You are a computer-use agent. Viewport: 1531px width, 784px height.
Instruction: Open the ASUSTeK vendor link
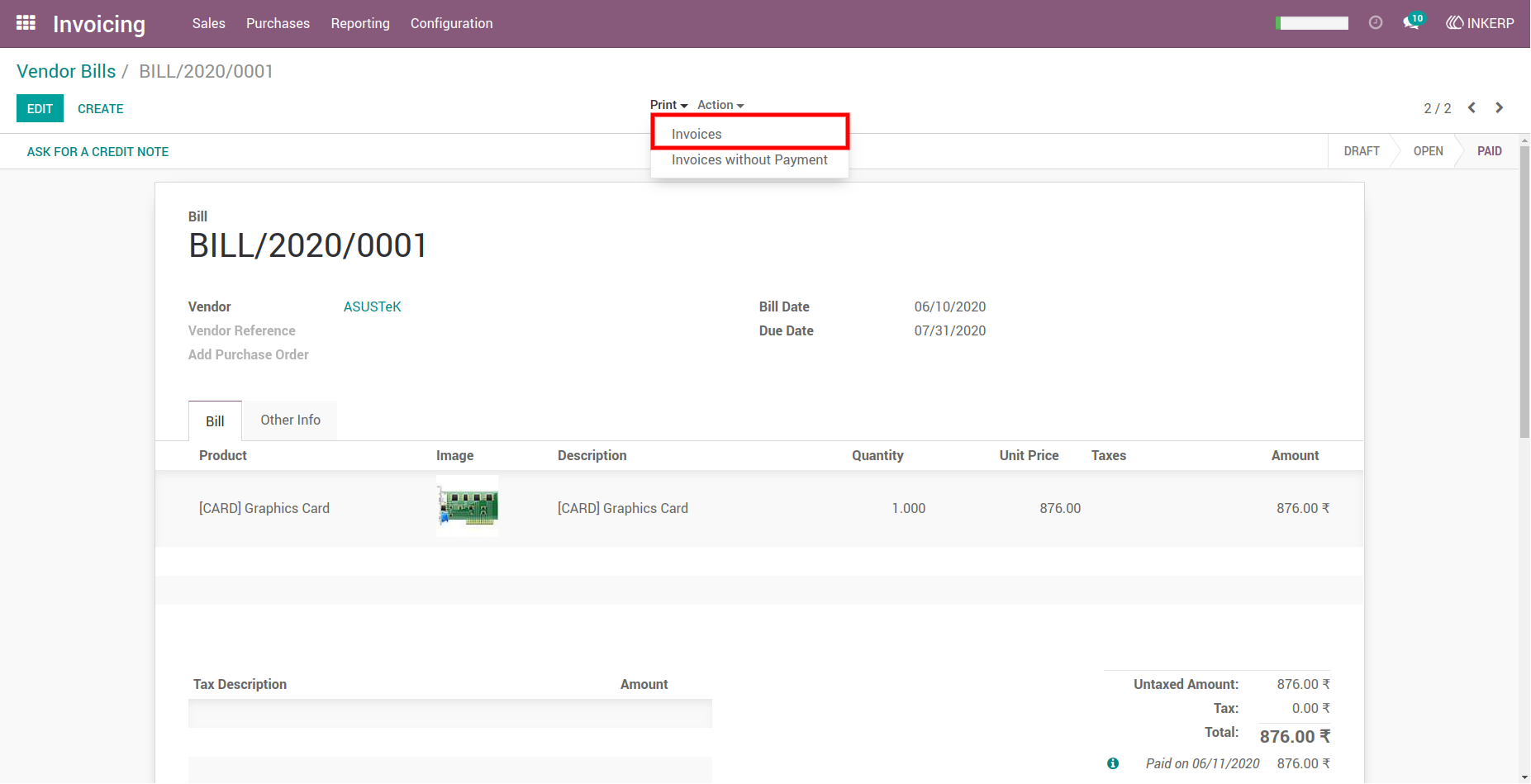pos(373,306)
